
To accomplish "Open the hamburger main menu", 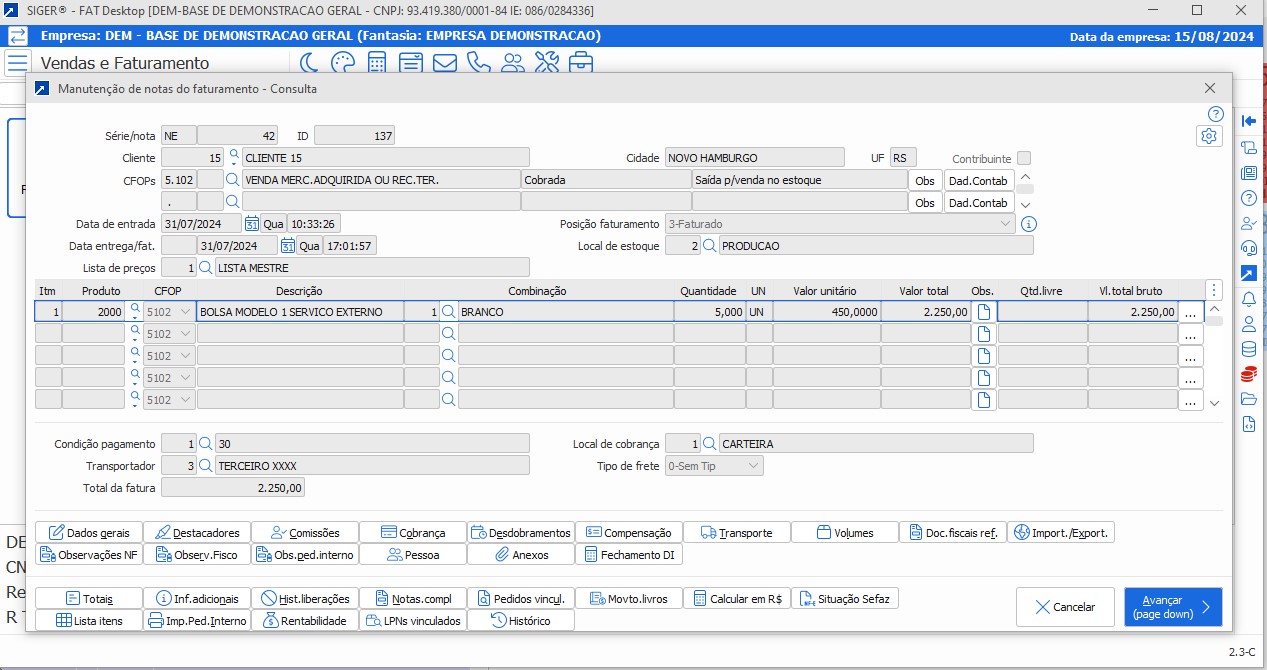I will coord(17,63).
